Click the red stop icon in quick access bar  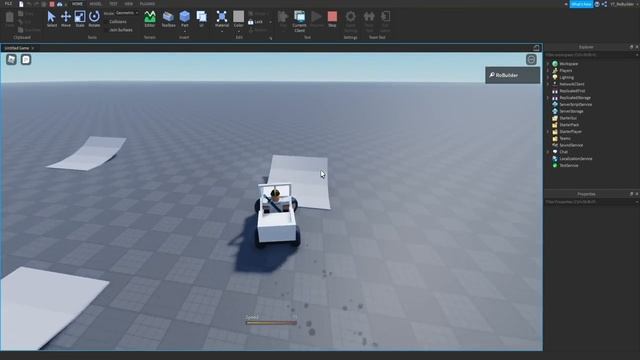click(x=52, y=4)
